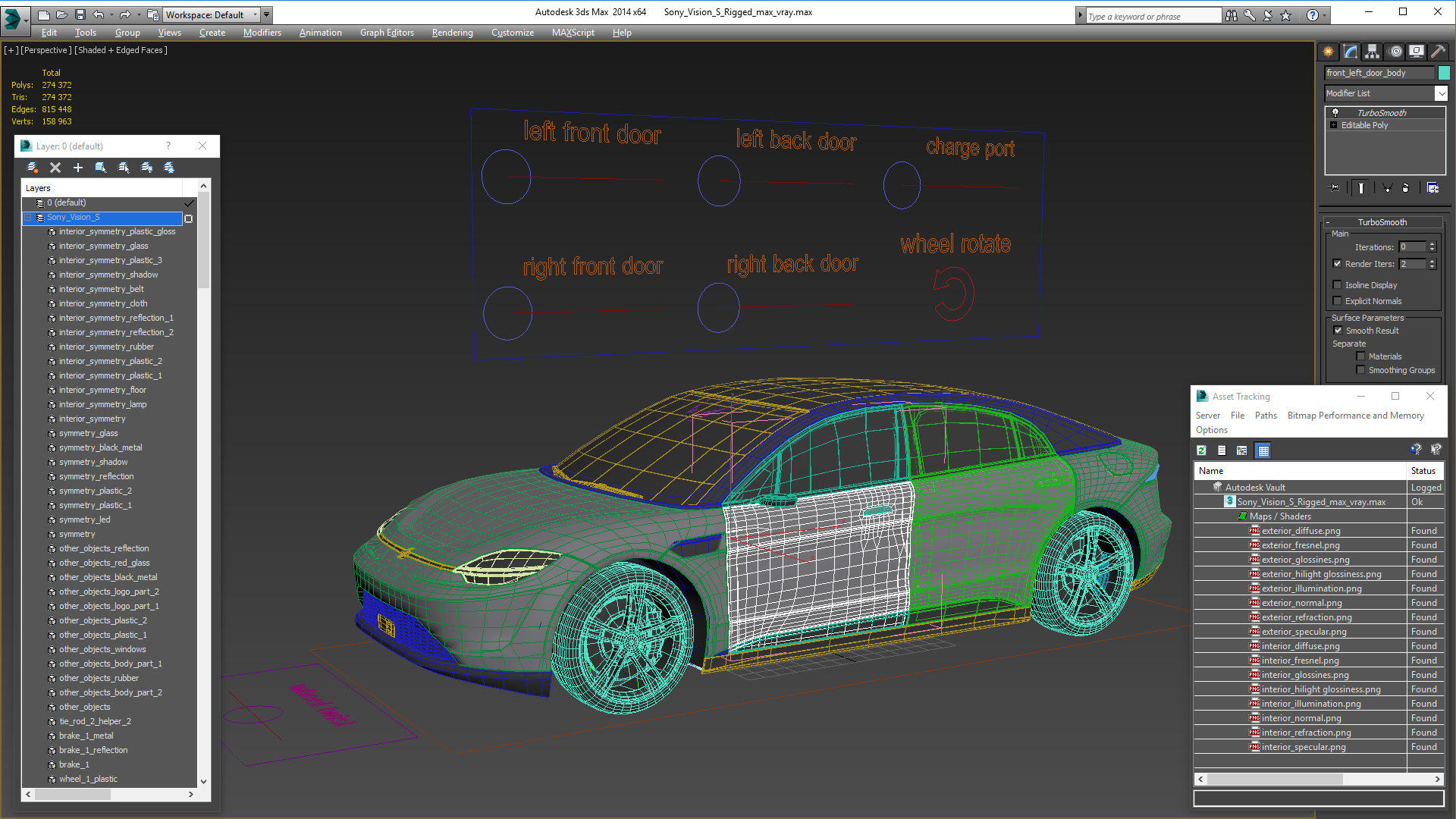Toggle the Smooth Result checkbox
The image size is (1456, 819).
[1338, 331]
